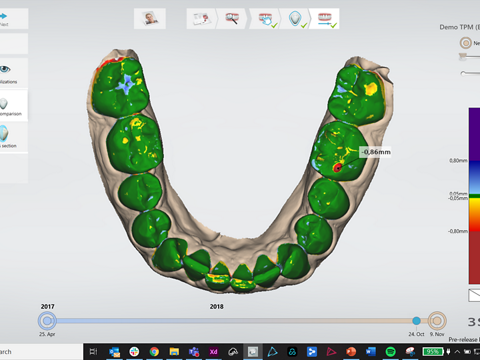Open the single tooth outline step

point(295,19)
